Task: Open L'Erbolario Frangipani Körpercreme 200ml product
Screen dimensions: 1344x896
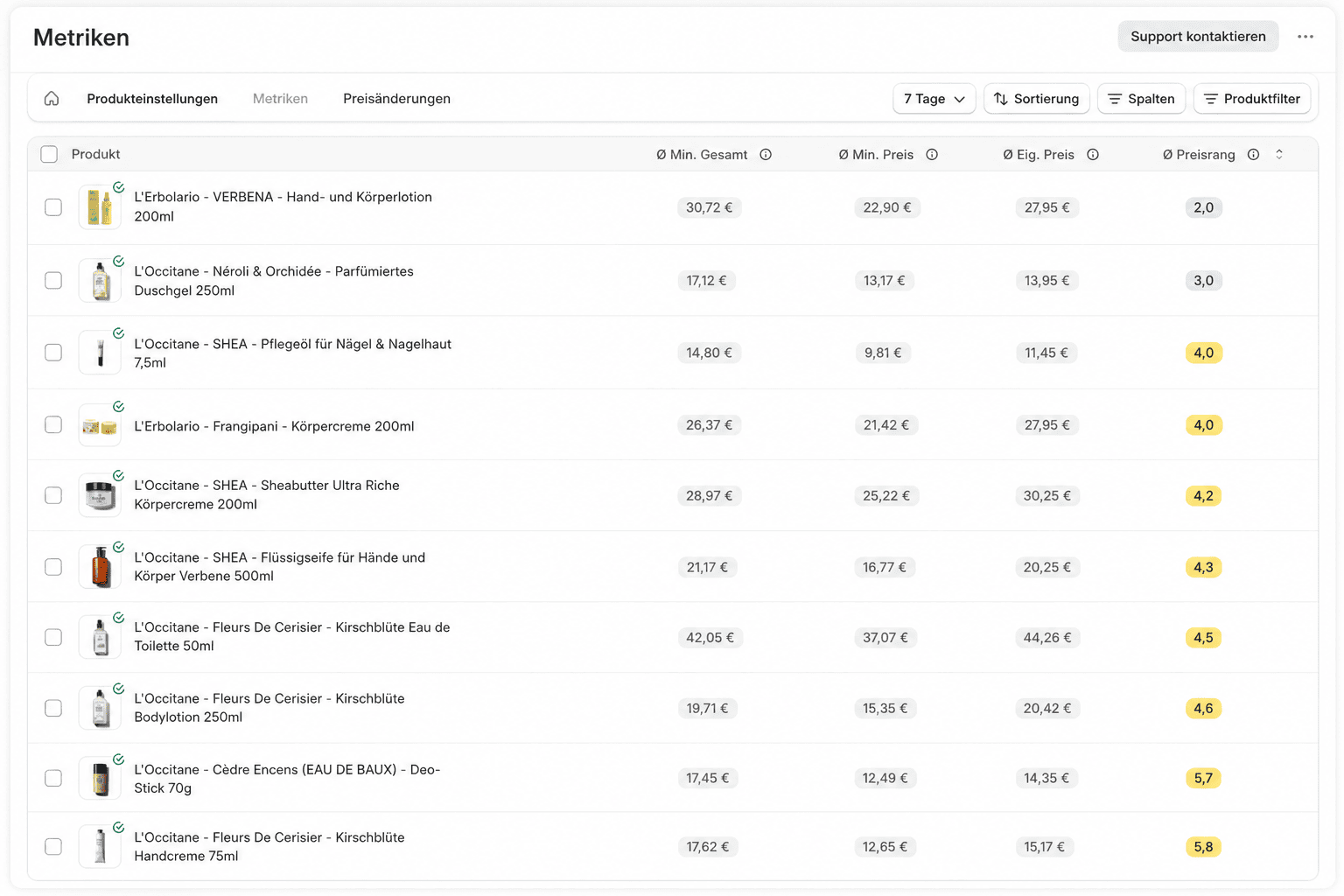Action: [274, 426]
